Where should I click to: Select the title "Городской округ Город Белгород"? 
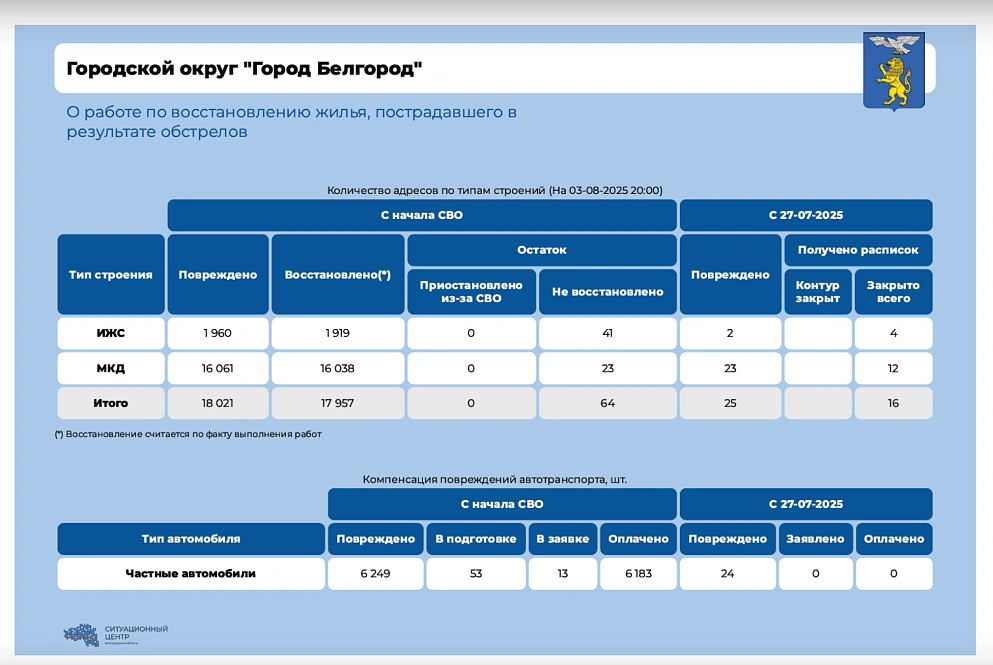pos(244,68)
